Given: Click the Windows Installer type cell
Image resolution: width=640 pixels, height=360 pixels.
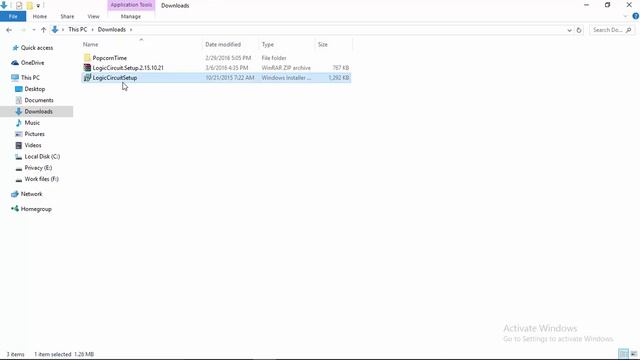Looking at the screenshot, I should (x=286, y=78).
